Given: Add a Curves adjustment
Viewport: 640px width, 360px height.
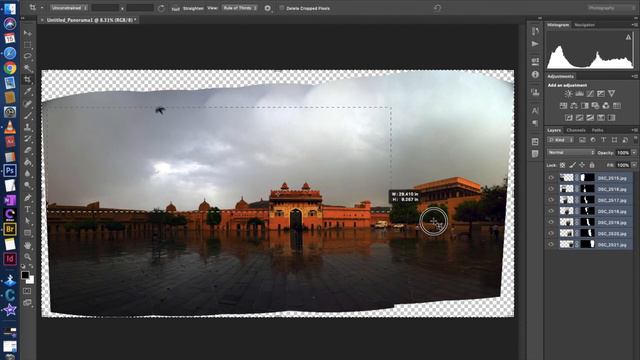Looking at the screenshot, I should pos(590,93).
